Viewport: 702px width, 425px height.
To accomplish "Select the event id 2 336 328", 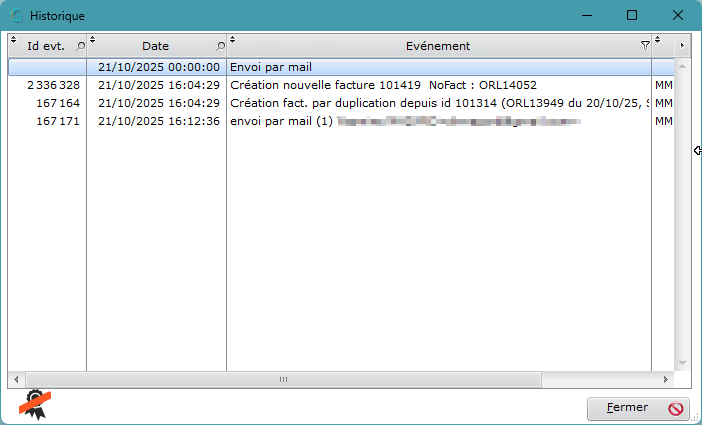I will pos(47,85).
